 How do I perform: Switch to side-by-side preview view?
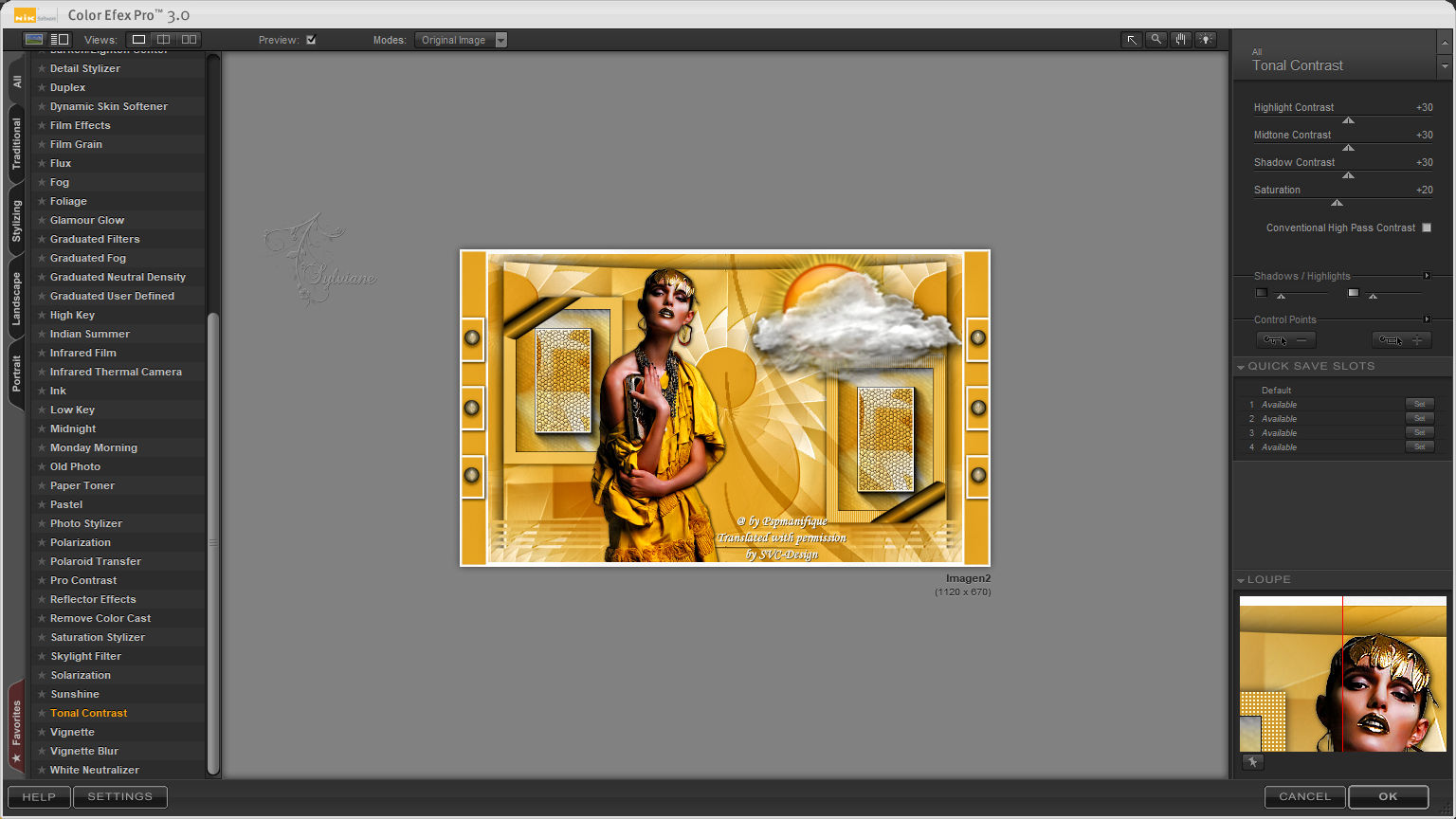[190, 40]
